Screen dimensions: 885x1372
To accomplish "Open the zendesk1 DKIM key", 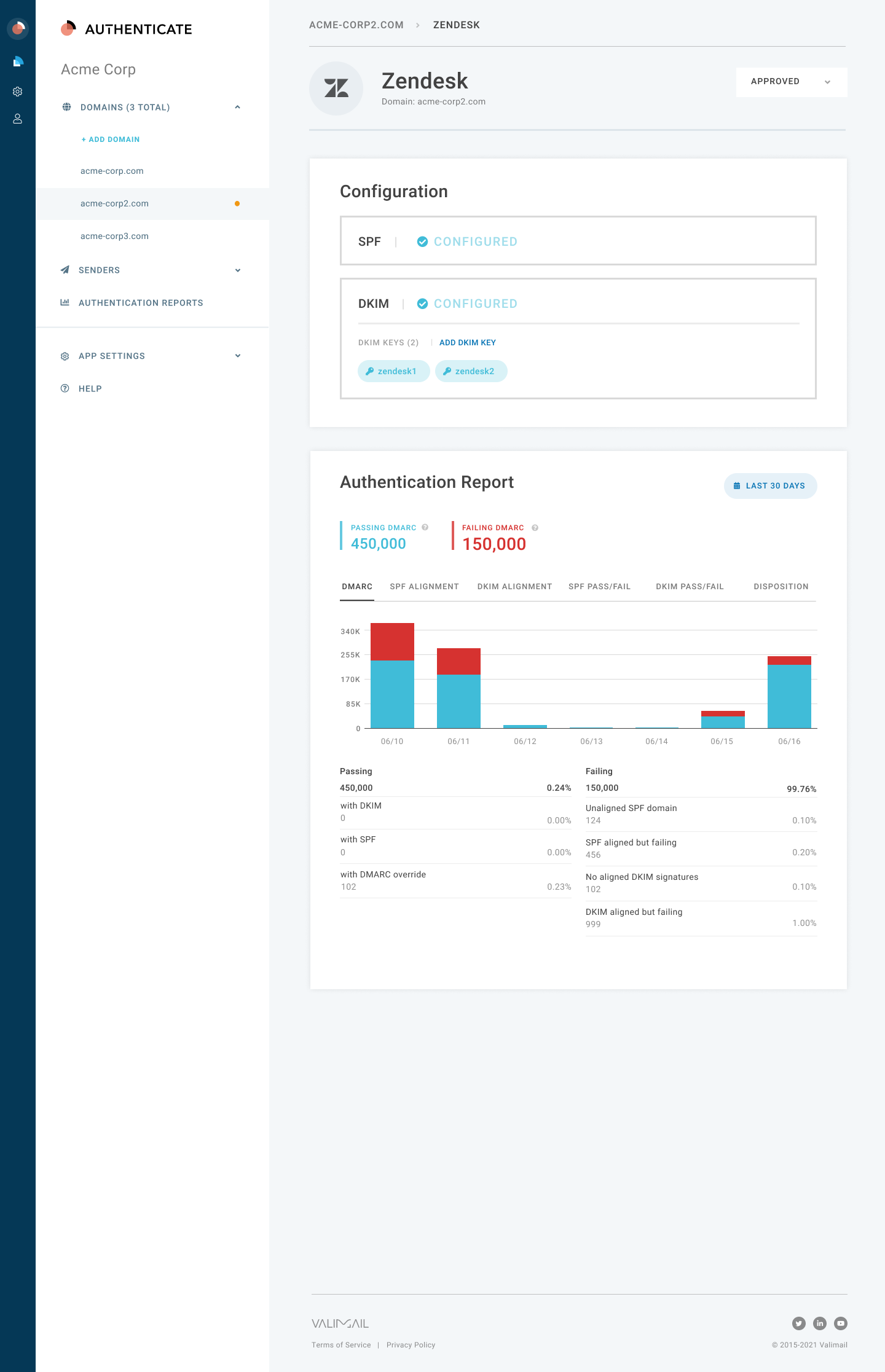I will (393, 371).
